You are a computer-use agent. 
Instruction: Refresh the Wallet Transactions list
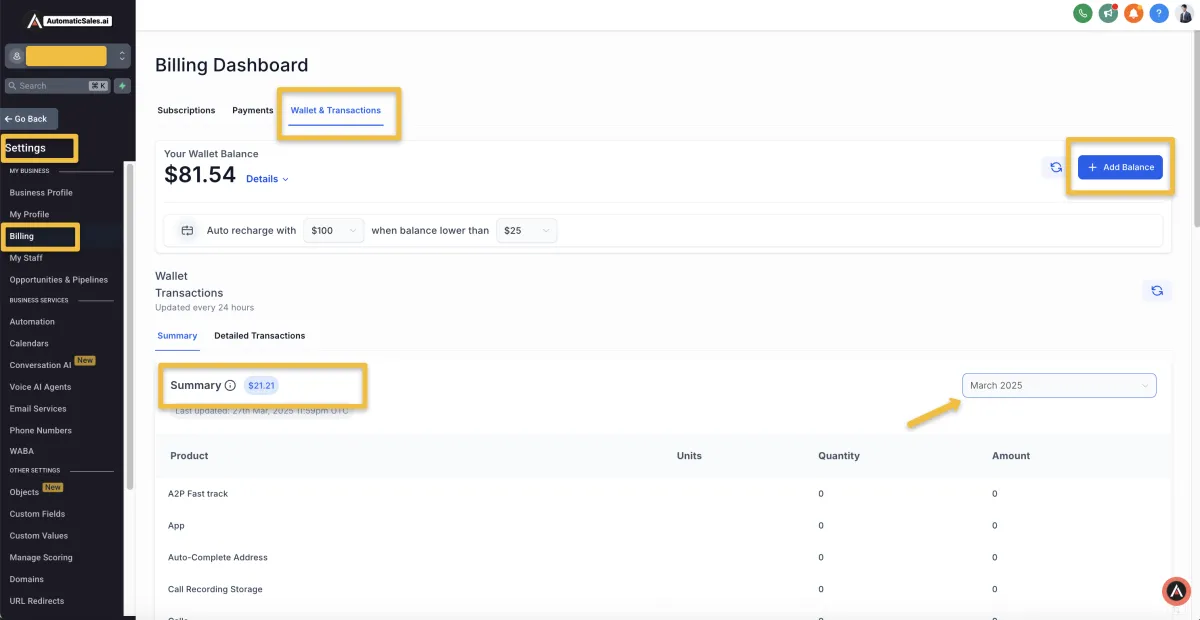point(1157,291)
